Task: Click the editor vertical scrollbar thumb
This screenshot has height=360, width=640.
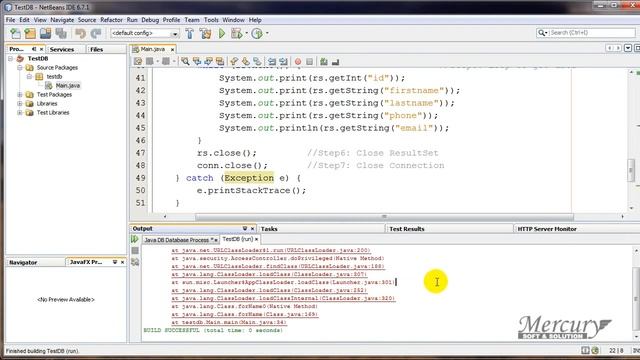Action: [631, 170]
